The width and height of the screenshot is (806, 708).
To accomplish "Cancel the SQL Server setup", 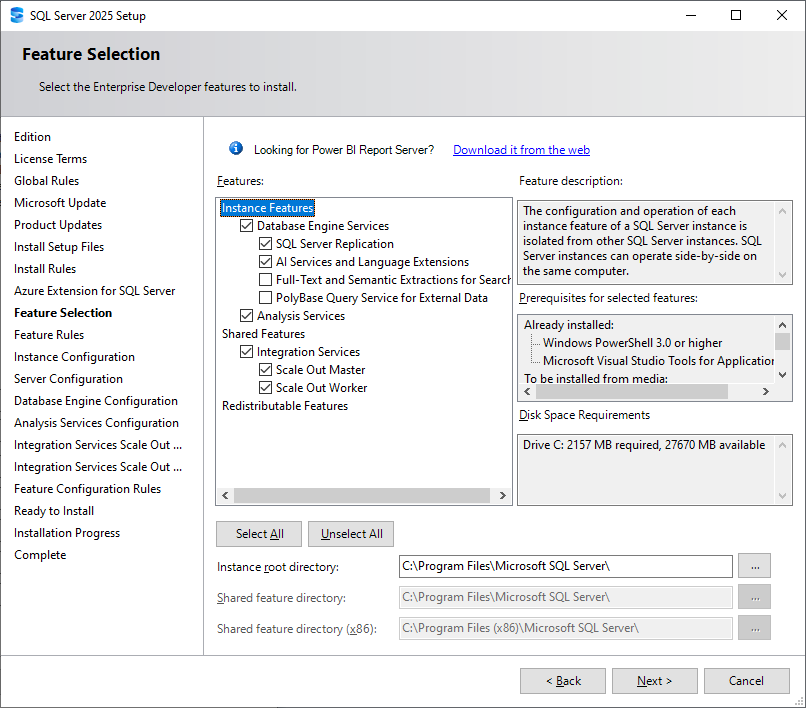I will (746, 681).
